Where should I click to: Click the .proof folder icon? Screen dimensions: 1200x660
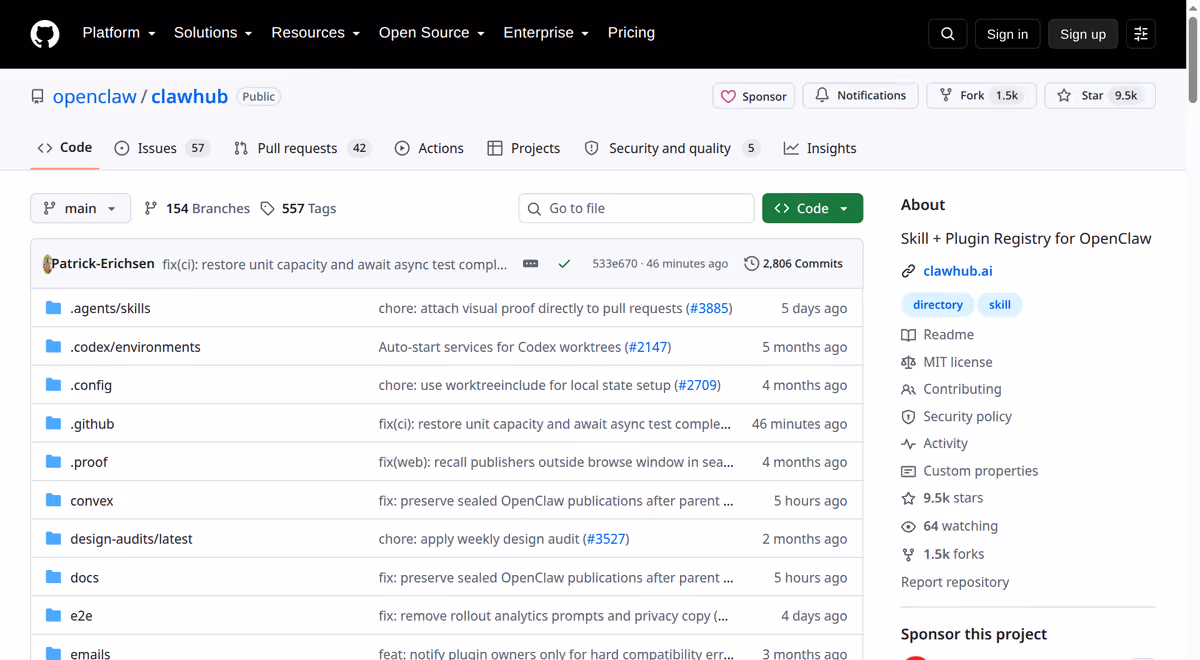(x=54, y=462)
